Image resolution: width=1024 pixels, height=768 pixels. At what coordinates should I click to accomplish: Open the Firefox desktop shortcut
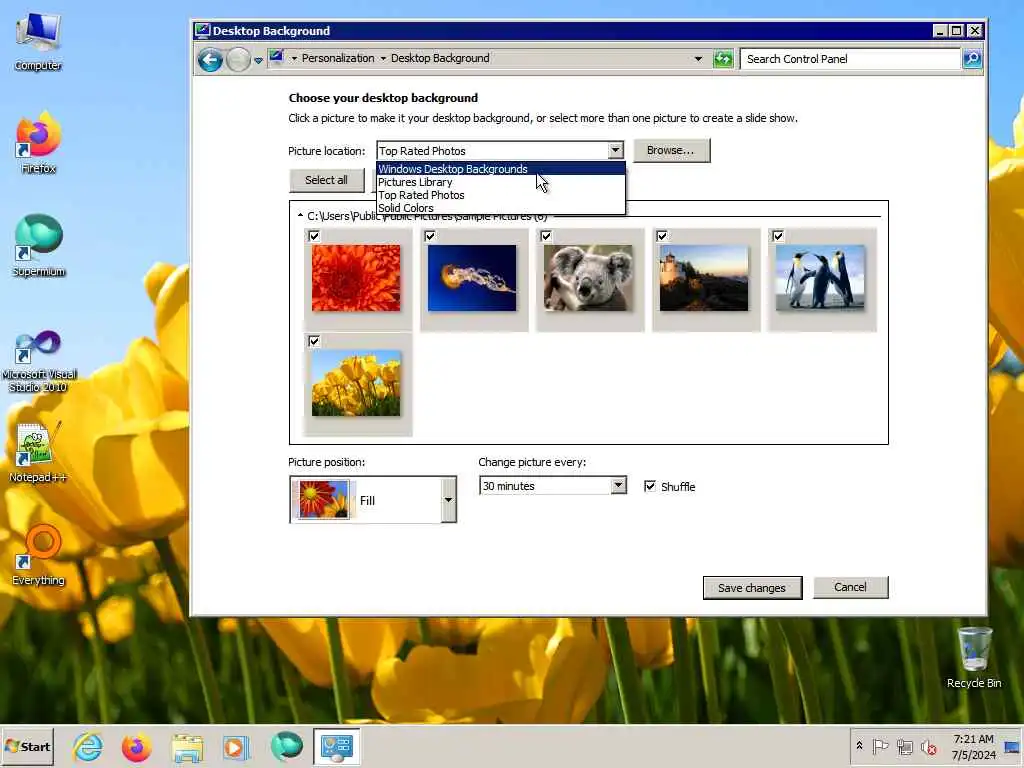[38, 144]
